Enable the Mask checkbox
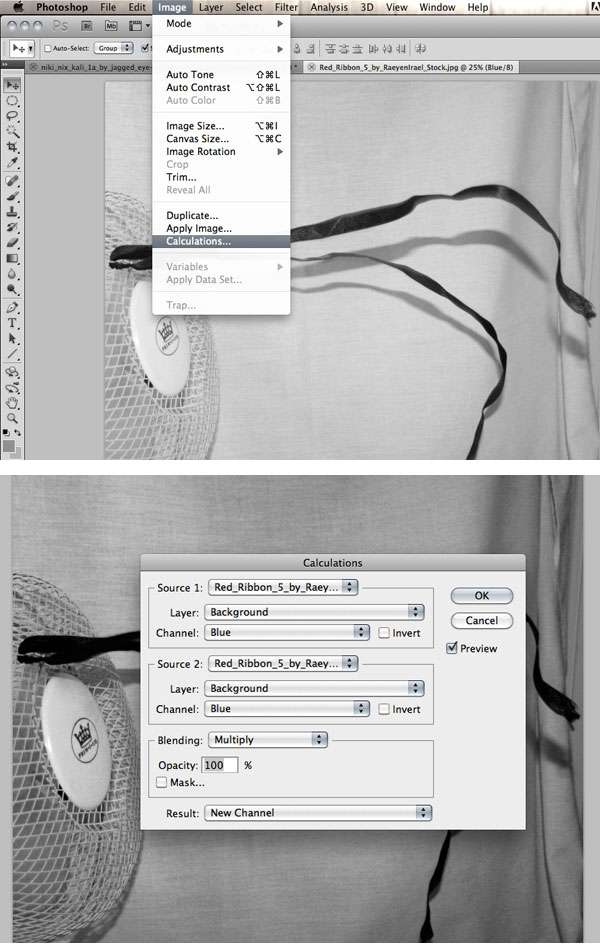Image resolution: width=600 pixels, height=944 pixels. click(162, 783)
